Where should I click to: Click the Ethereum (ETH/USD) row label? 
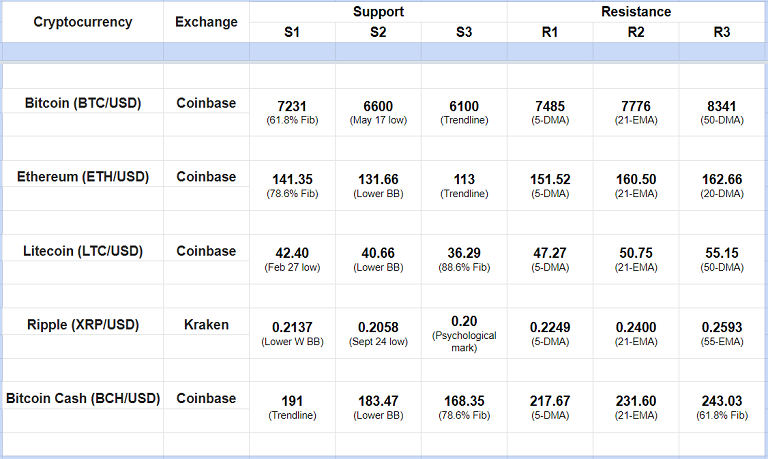pyautogui.click(x=82, y=177)
